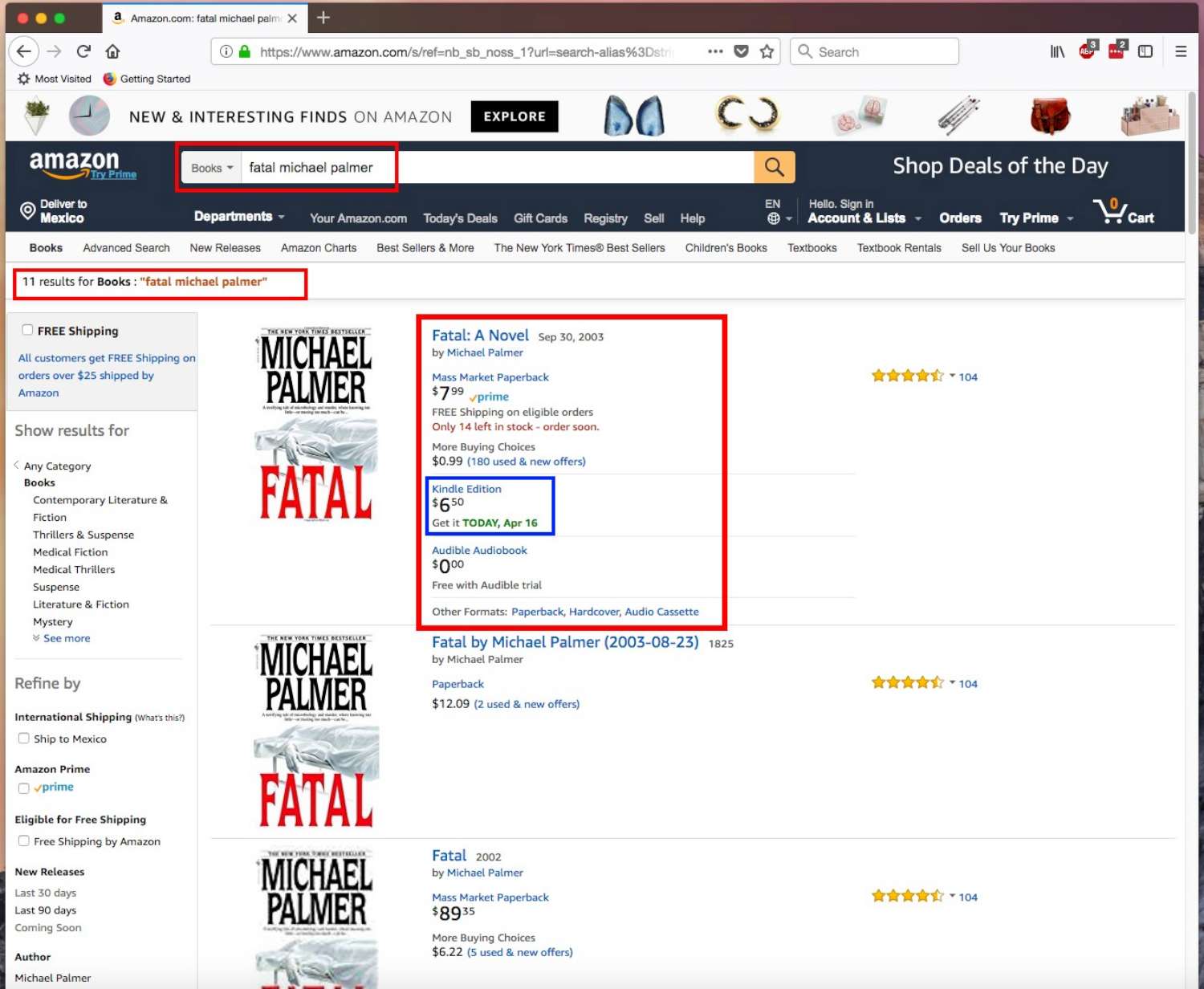Image resolution: width=1204 pixels, height=989 pixels.
Task: Open the site information icon in URL bar
Action: coord(226,52)
